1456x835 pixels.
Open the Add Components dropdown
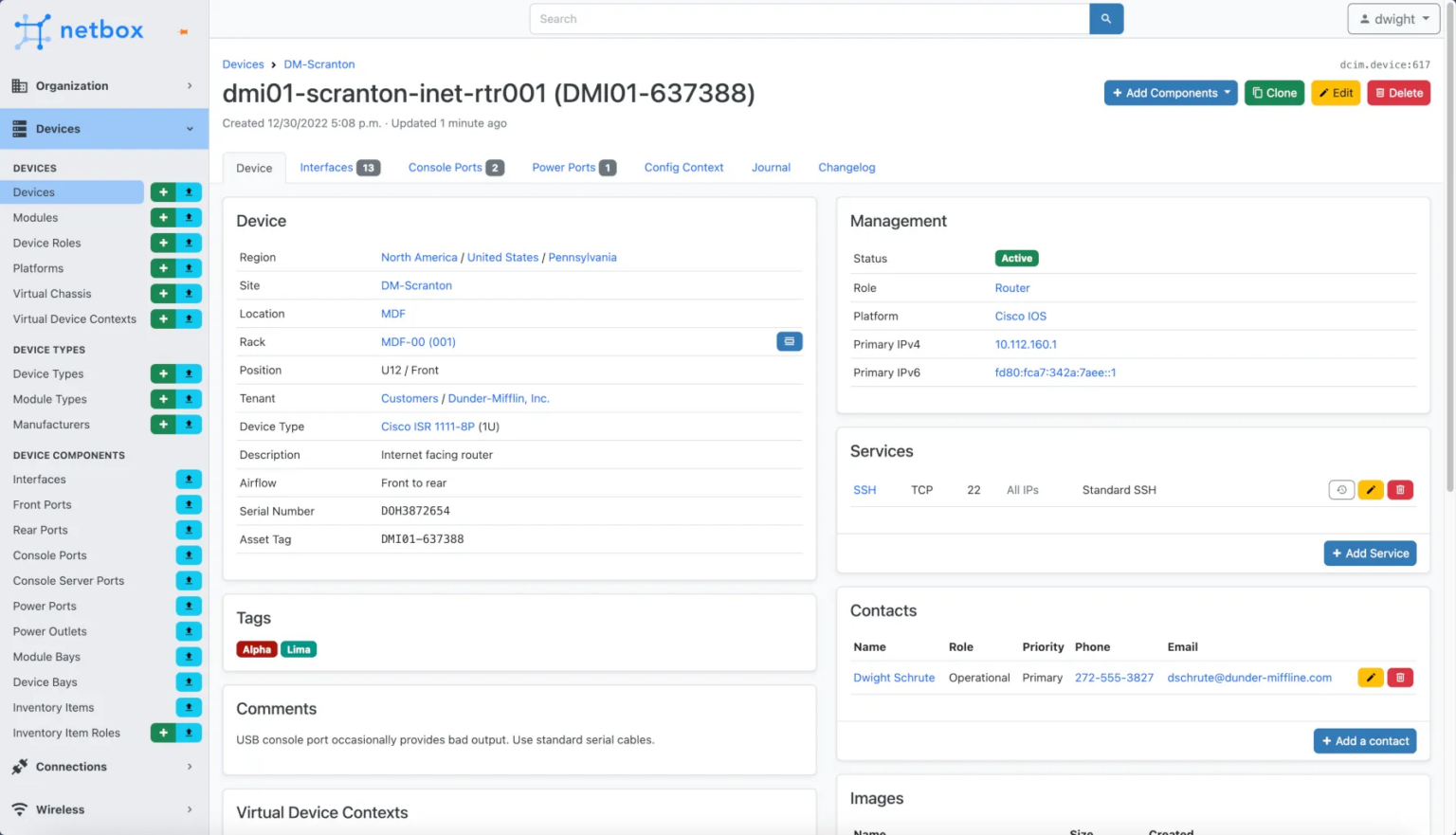(x=1170, y=92)
